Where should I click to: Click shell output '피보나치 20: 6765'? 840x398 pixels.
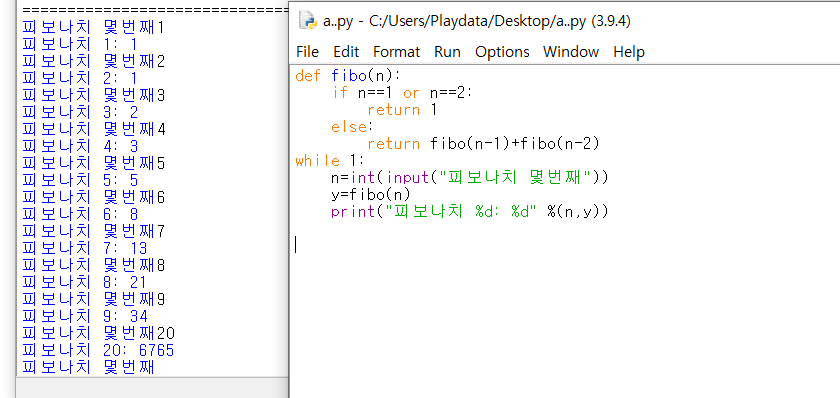tap(98, 350)
